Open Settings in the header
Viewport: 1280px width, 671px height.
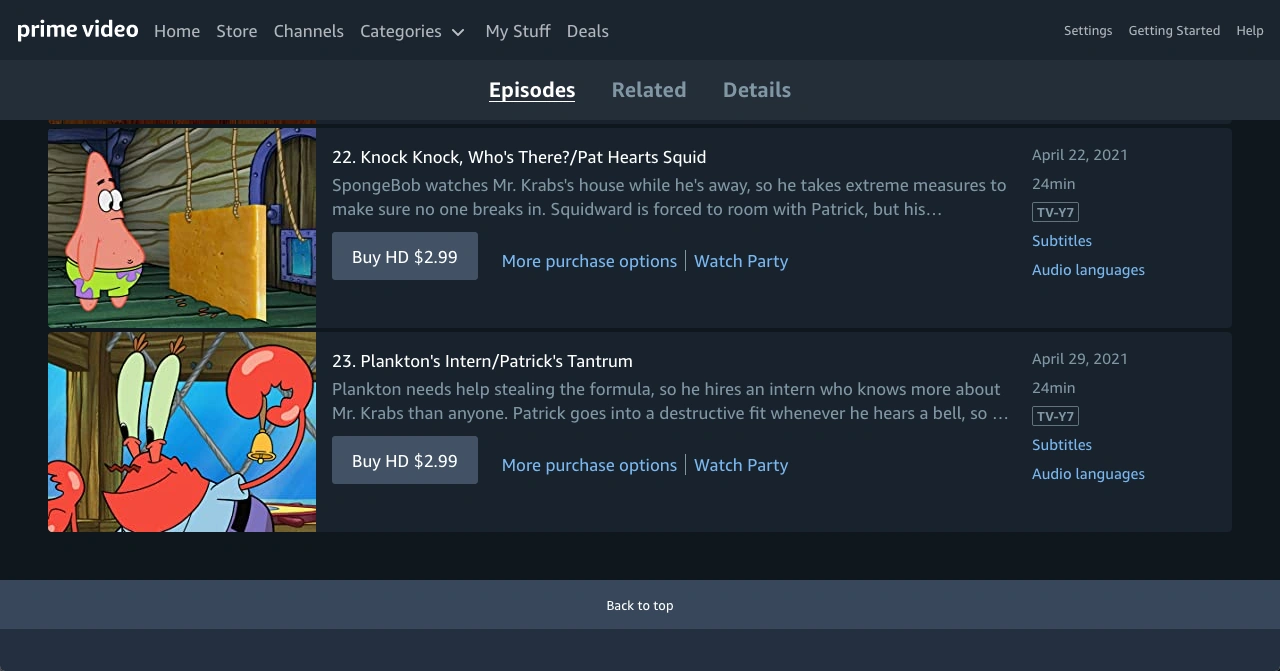coord(1088,31)
